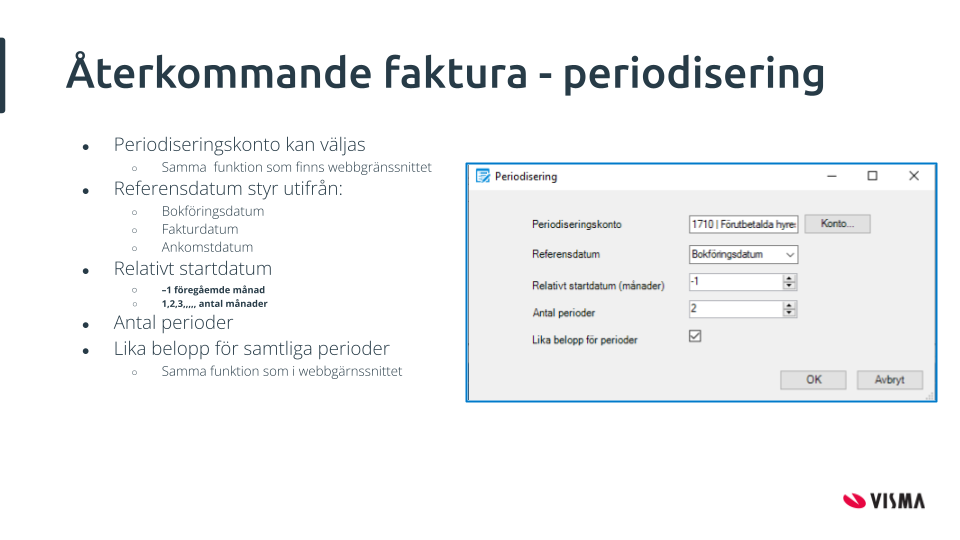Increase Antal perioder with up arrow
The width and height of the screenshot is (960, 540).
790,306
